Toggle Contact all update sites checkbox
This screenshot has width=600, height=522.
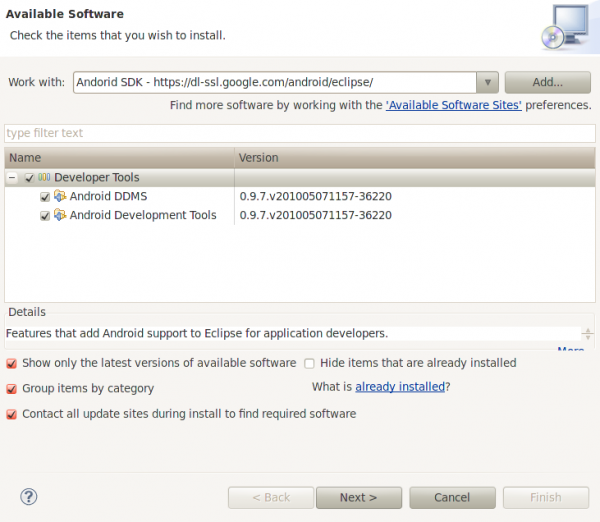11,414
